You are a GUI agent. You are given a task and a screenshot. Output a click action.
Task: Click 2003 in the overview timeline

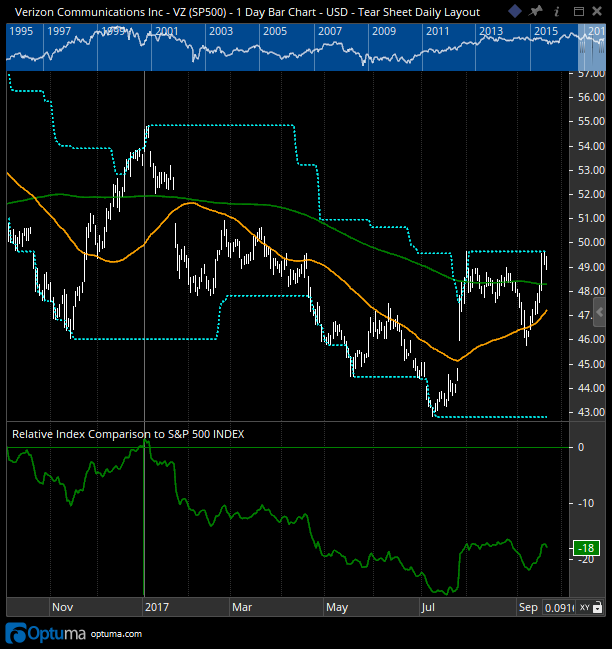tap(221, 31)
